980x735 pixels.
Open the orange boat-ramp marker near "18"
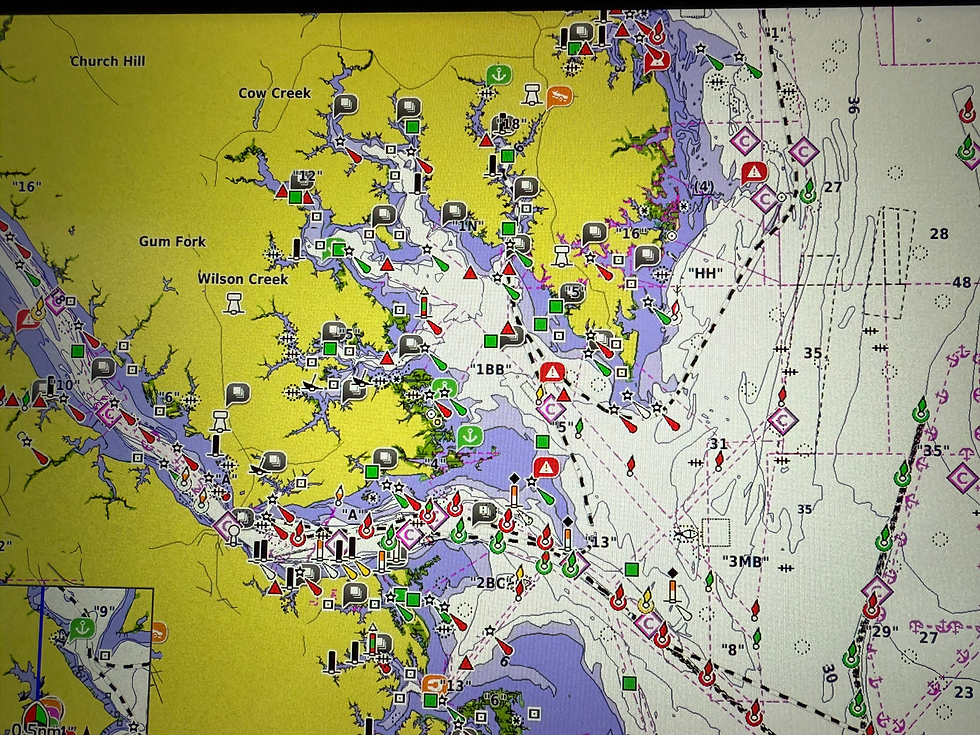tap(559, 98)
